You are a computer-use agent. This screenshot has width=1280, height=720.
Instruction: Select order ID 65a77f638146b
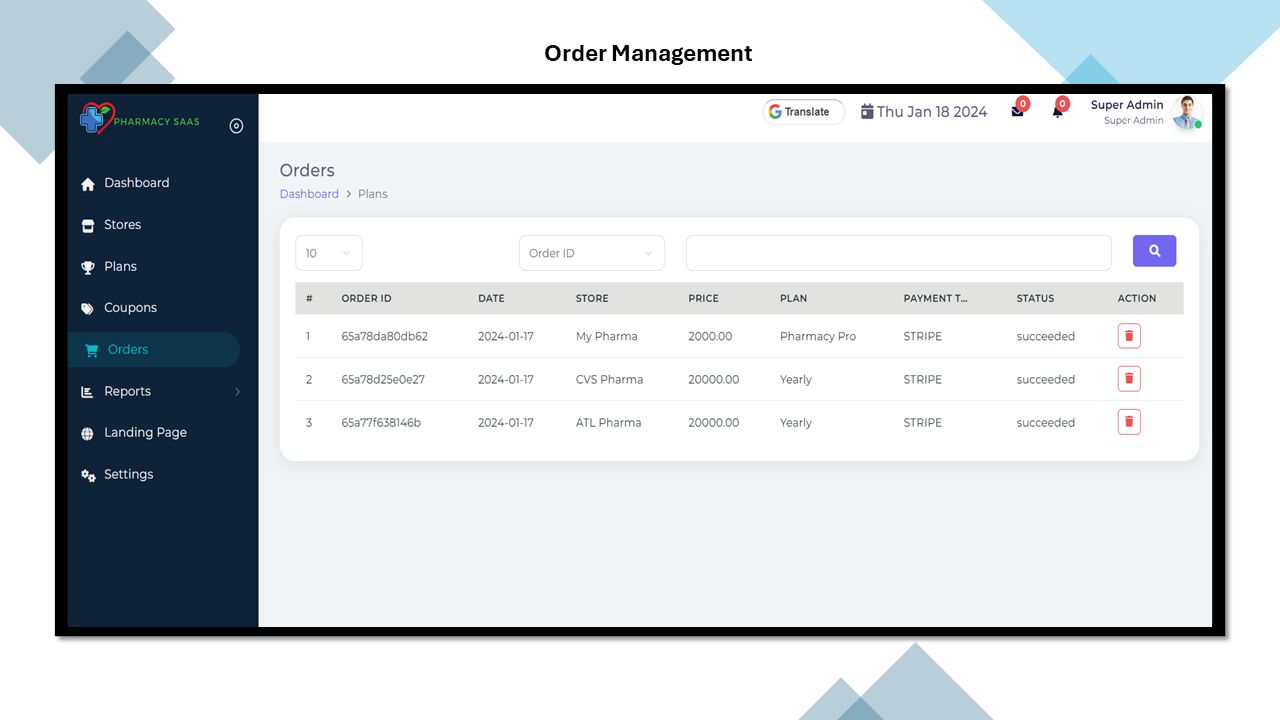[x=381, y=423]
